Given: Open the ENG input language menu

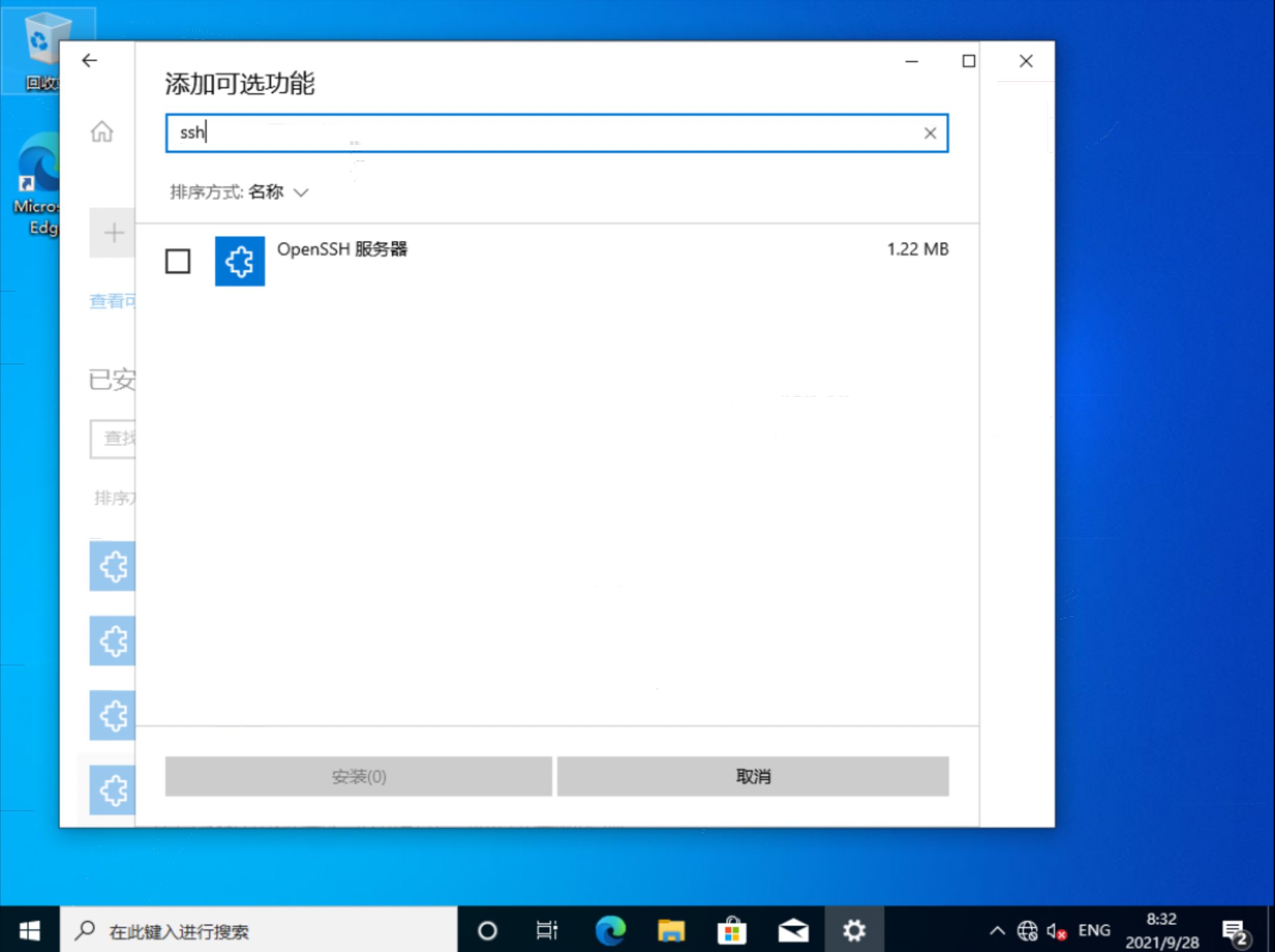Looking at the screenshot, I should click(x=1094, y=930).
